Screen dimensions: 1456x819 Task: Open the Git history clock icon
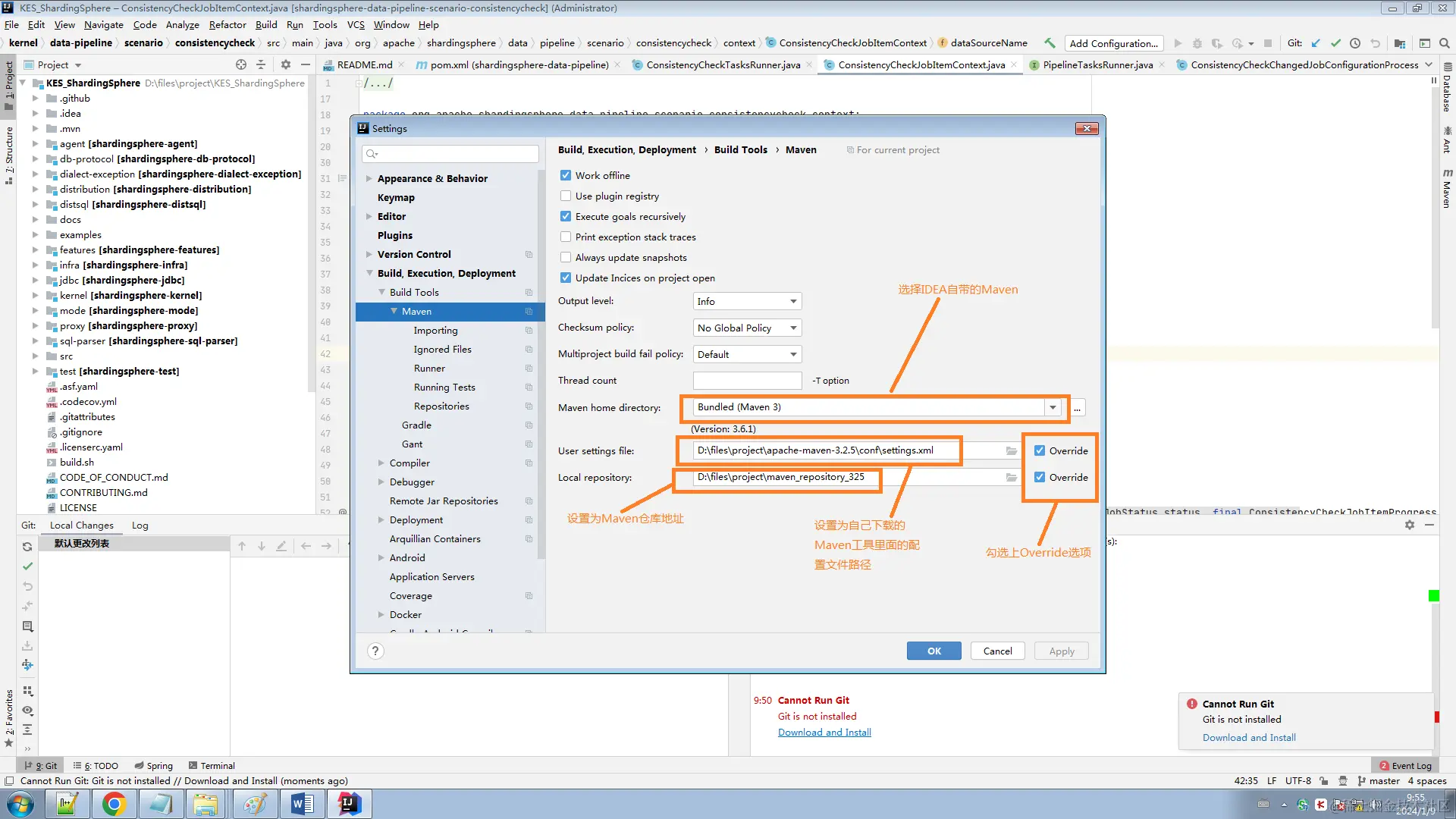pyautogui.click(x=1355, y=43)
